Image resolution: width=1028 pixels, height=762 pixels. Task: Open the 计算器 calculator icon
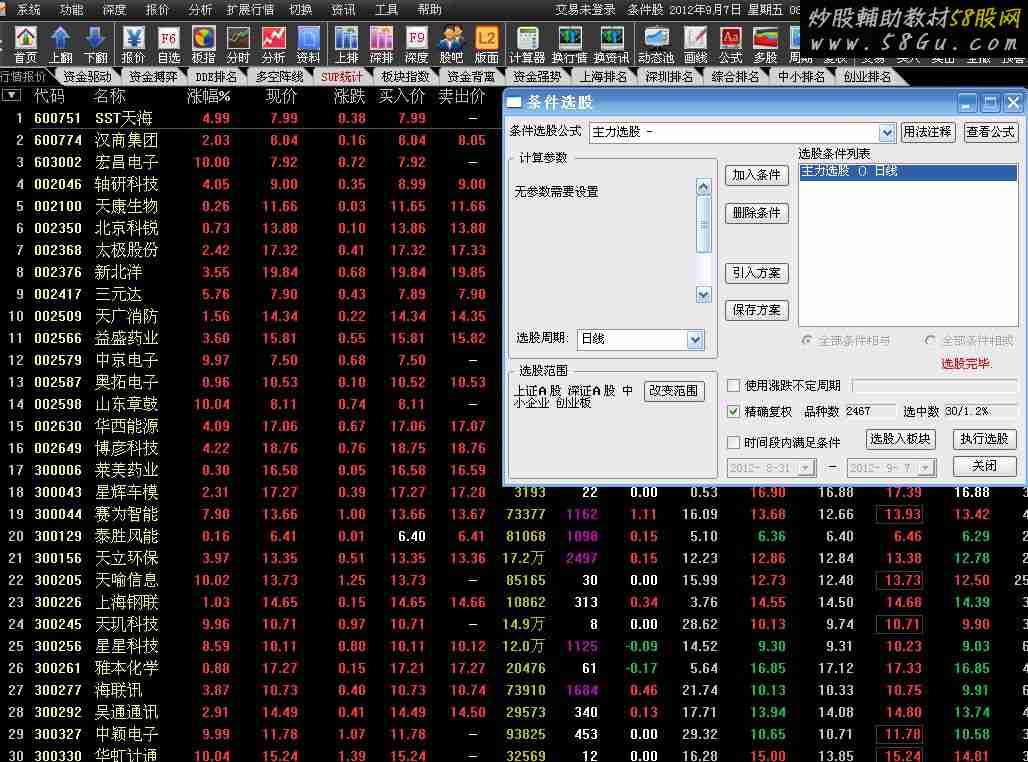pyautogui.click(x=526, y=43)
